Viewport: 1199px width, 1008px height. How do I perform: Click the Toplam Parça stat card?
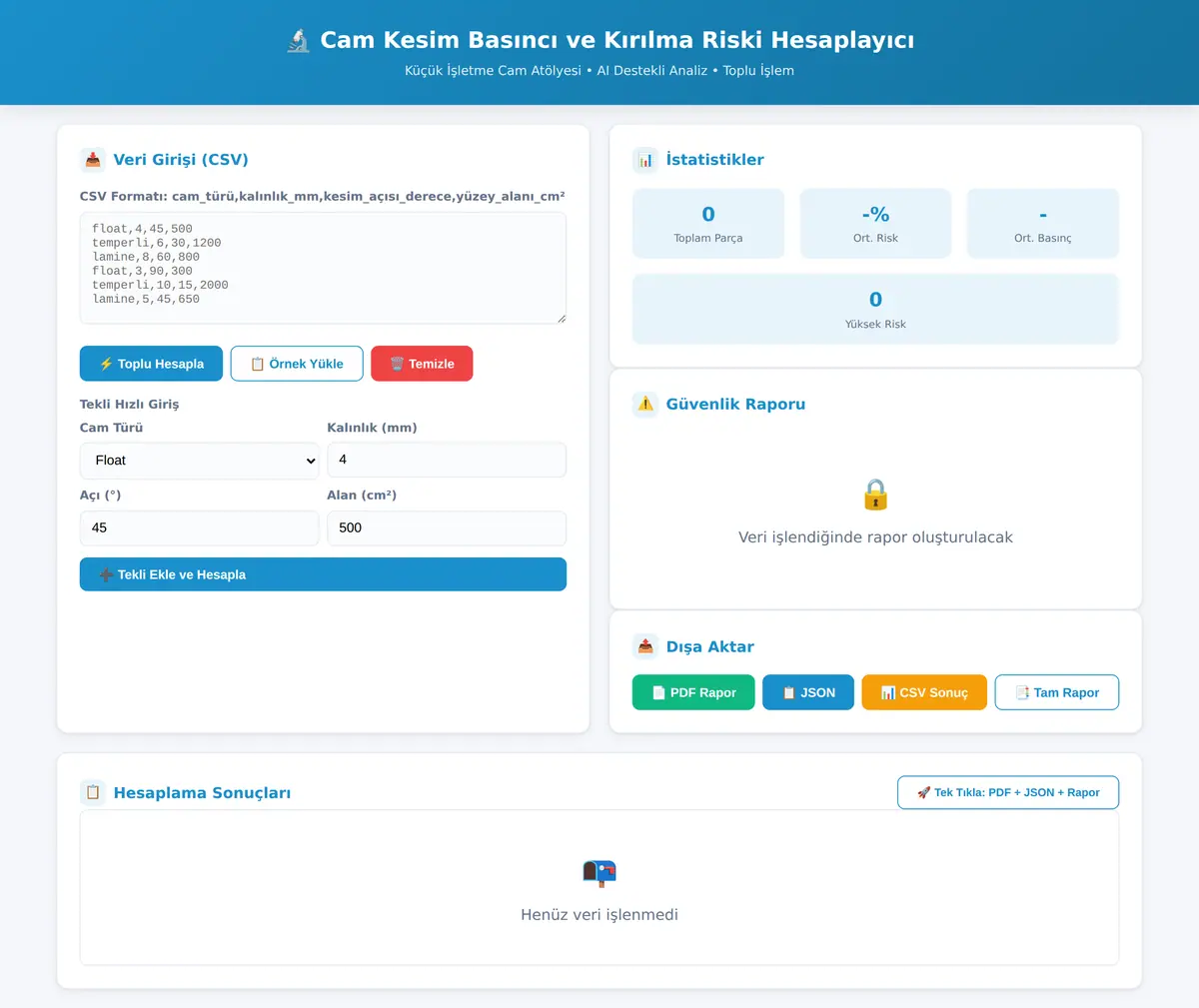(x=708, y=224)
